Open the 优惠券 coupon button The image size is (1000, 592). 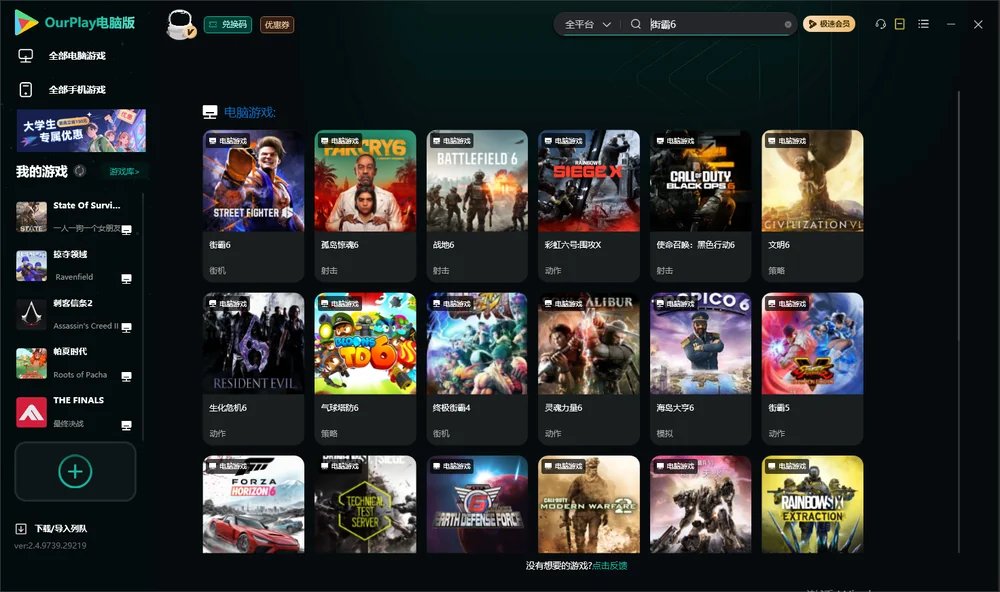[x=277, y=24]
